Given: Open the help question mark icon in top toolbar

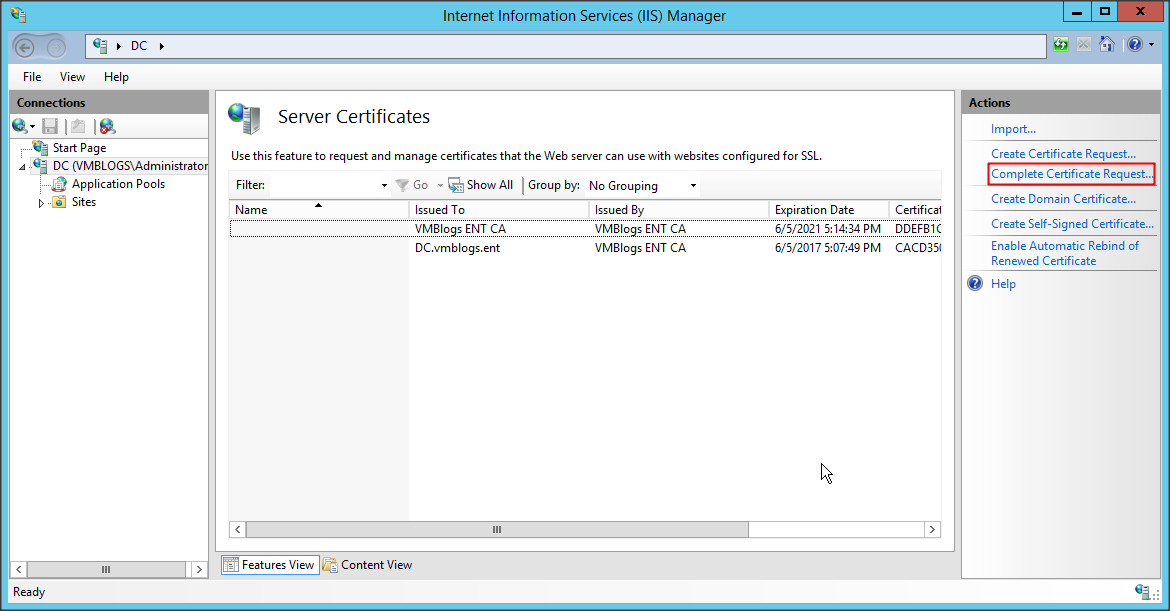Looking at the screenshot, I should 1134,45.
